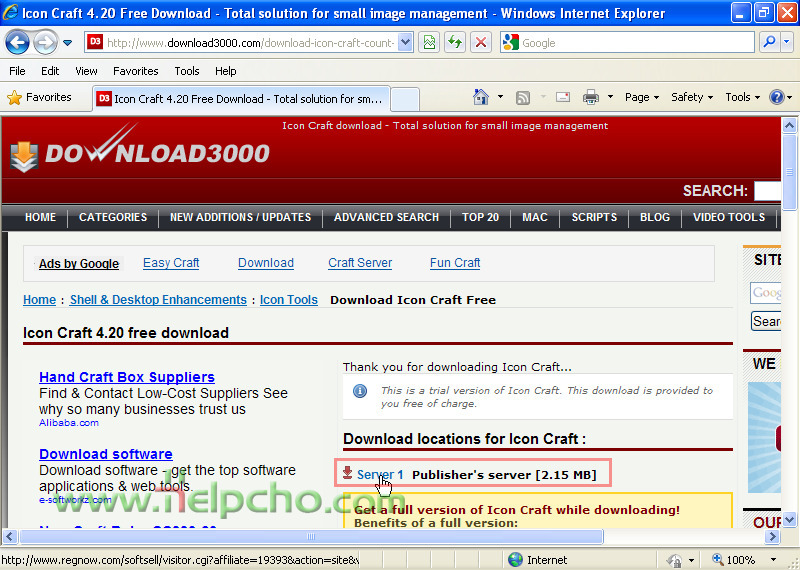
Task: Toggle Compatibility View broken-page icon
Action: (x=430, y=42)
